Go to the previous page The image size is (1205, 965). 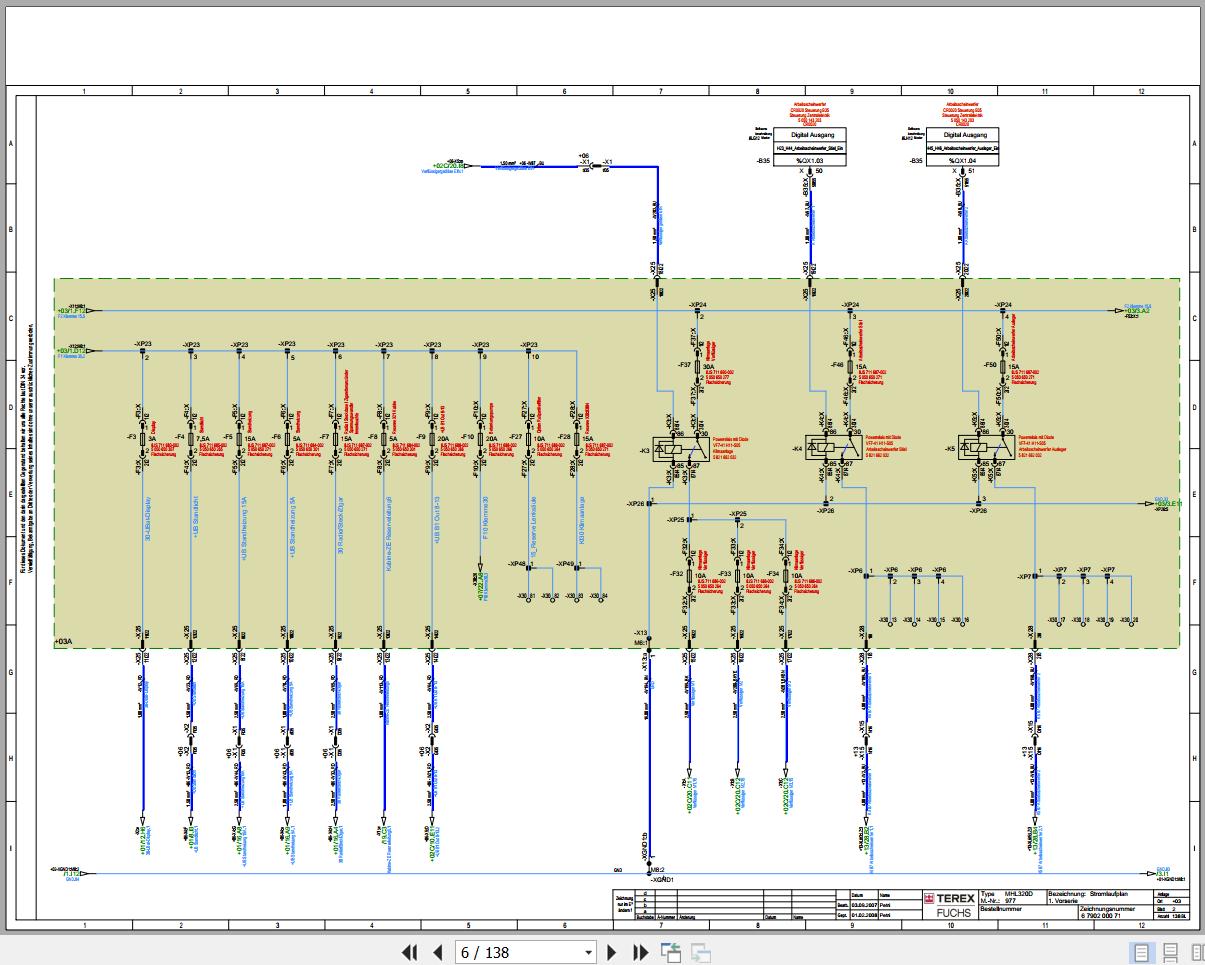tap(437, 952)
